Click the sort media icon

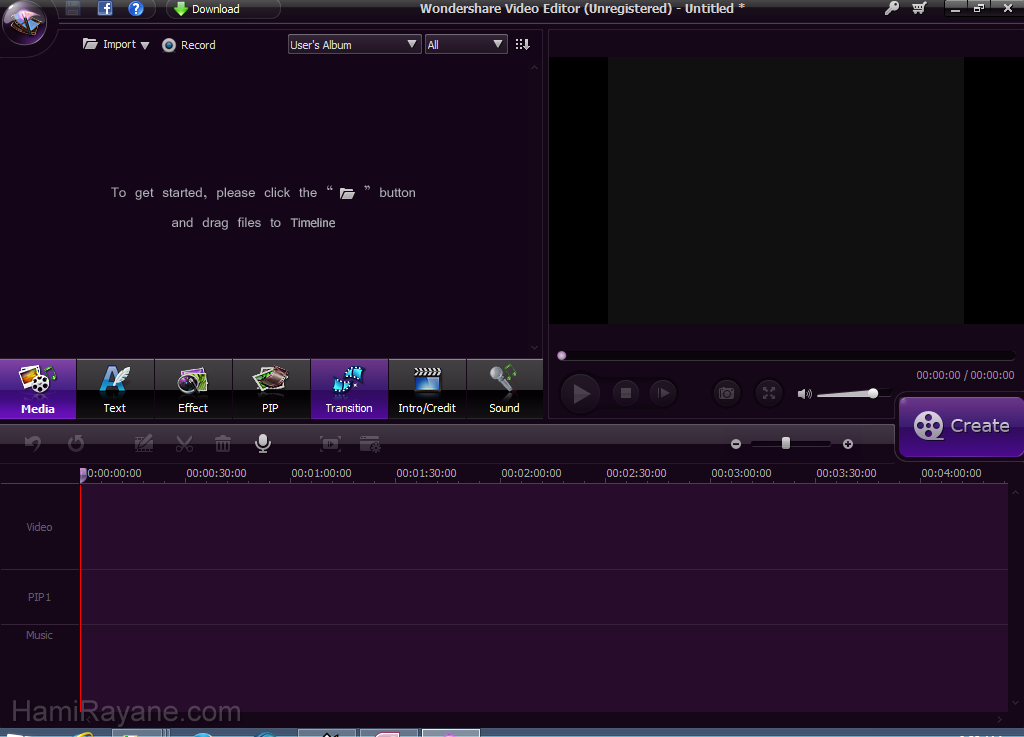(x=522, y=44)
